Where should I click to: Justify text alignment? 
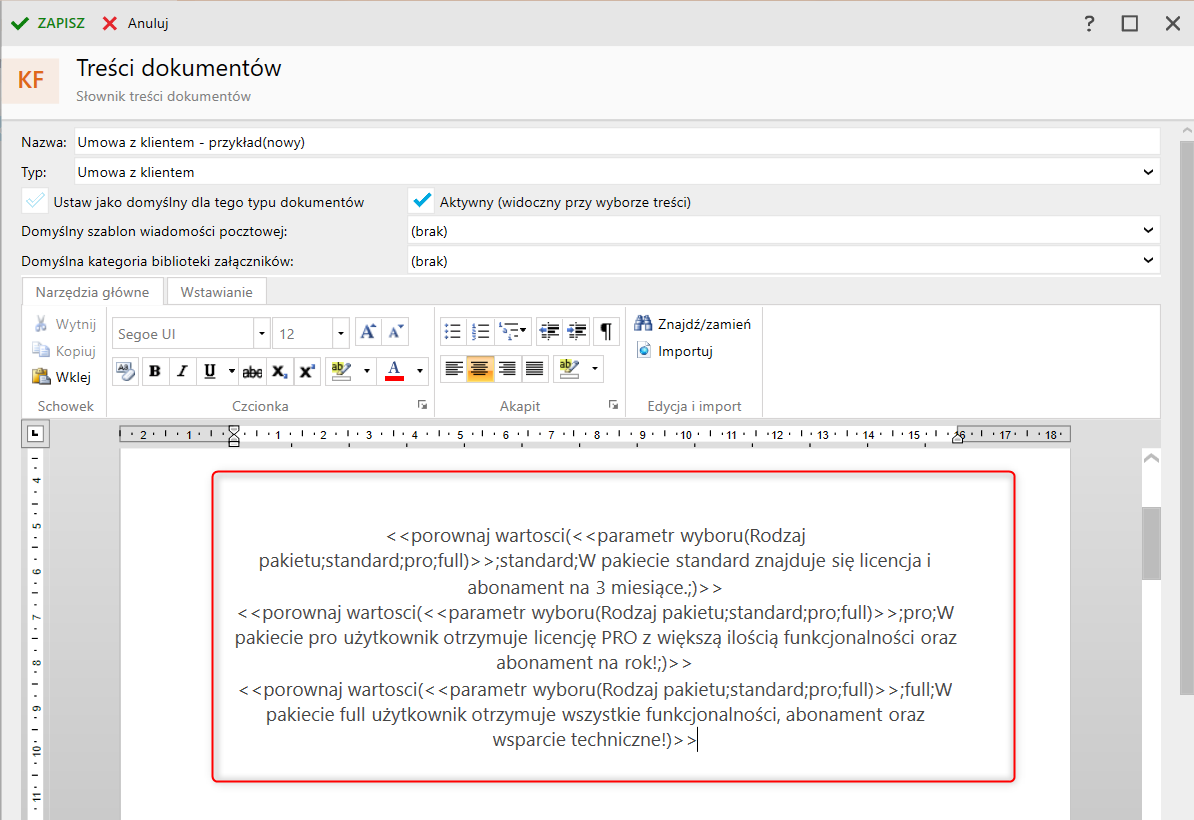pos(535,369)
